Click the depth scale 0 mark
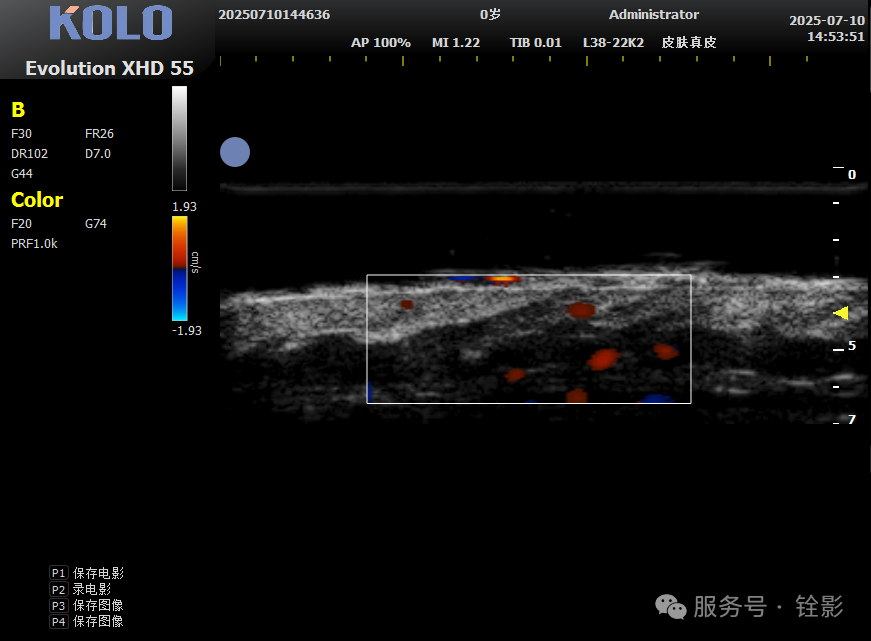 pyautogui.click(x=852, y=175)
